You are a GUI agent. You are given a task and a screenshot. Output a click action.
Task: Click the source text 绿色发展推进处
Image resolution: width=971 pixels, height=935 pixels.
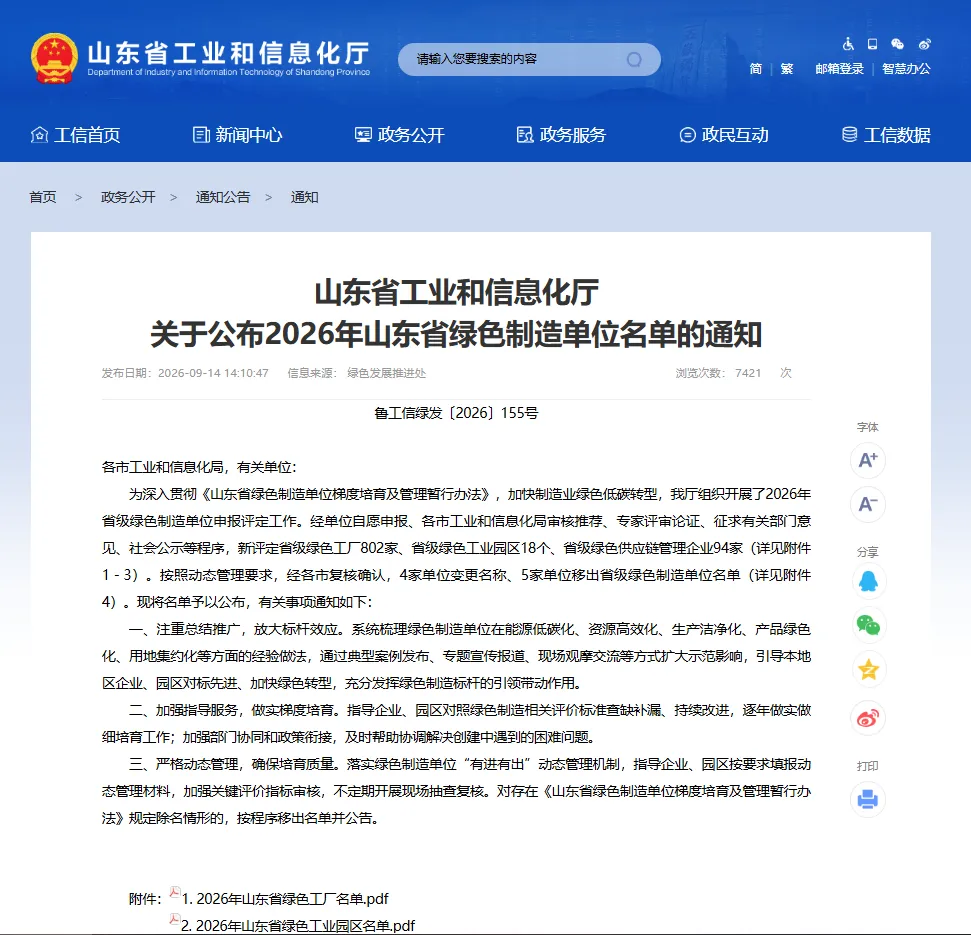point(386,373)
